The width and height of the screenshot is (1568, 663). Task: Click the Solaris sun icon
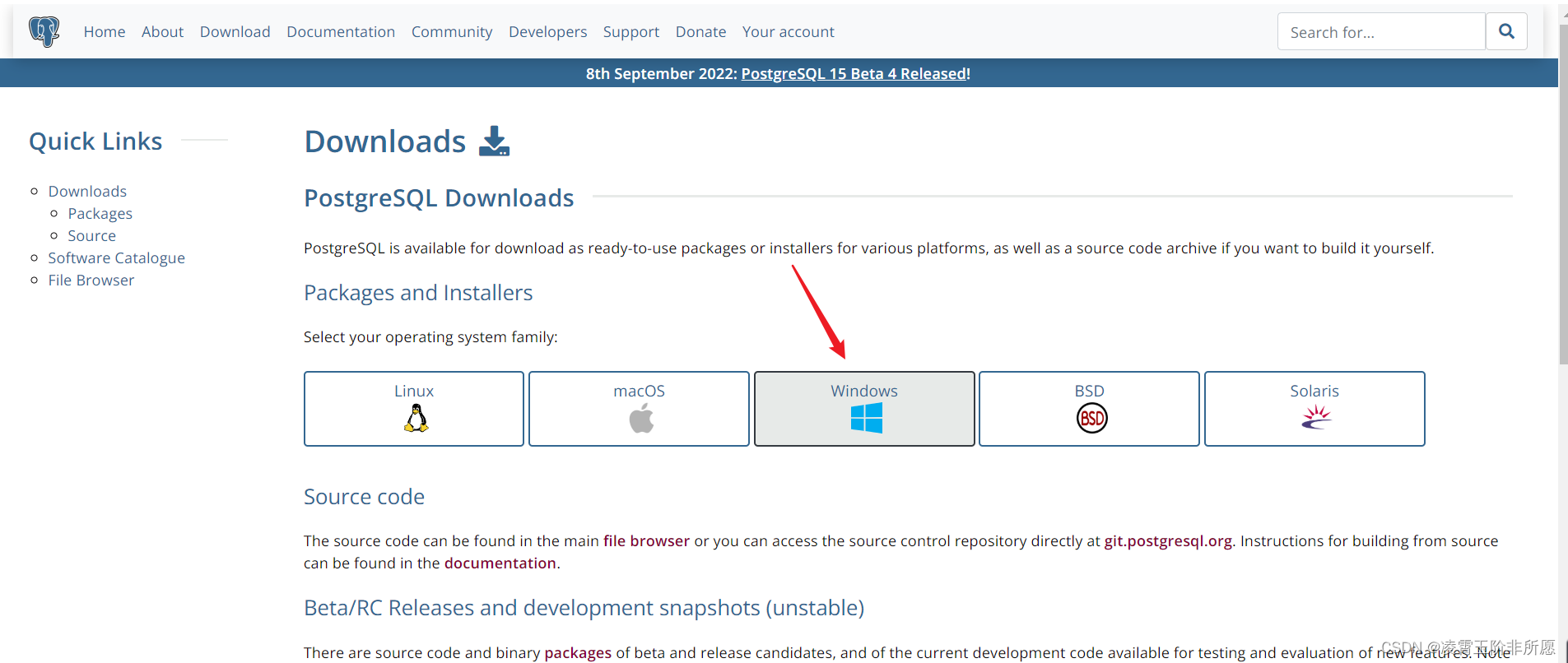[x=1316, y=417]
